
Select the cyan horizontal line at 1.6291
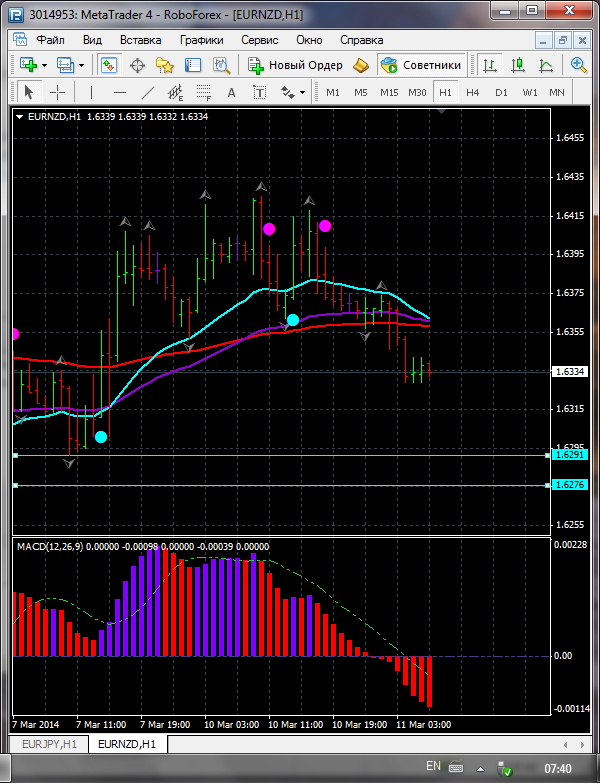pos(282,456)
